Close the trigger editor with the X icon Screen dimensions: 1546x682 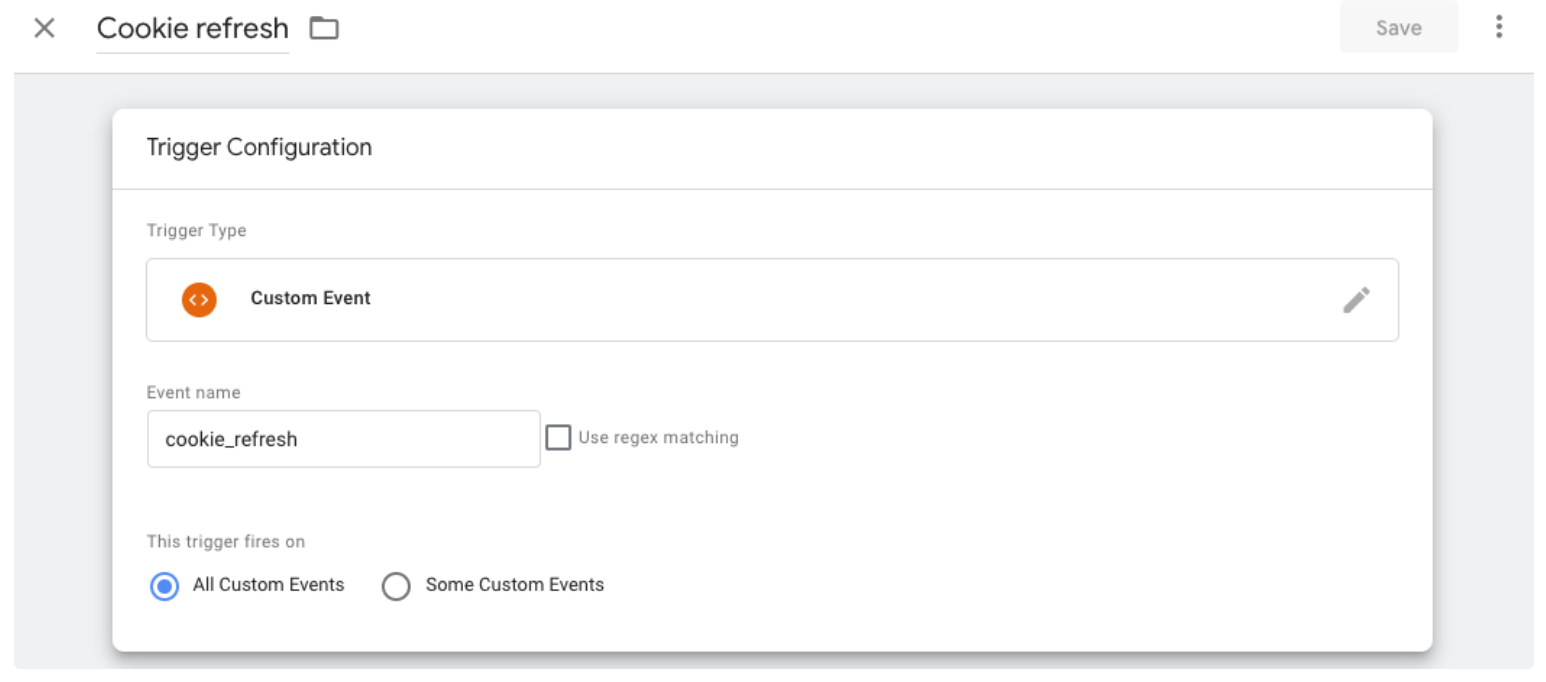coord(44,28)
